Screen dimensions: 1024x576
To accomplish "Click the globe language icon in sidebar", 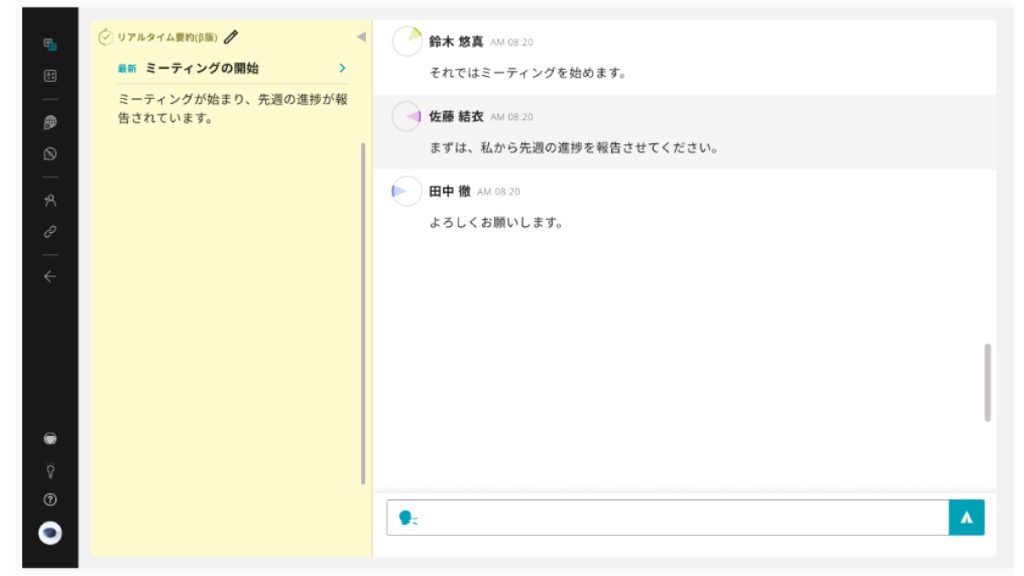I will point(50,123).
